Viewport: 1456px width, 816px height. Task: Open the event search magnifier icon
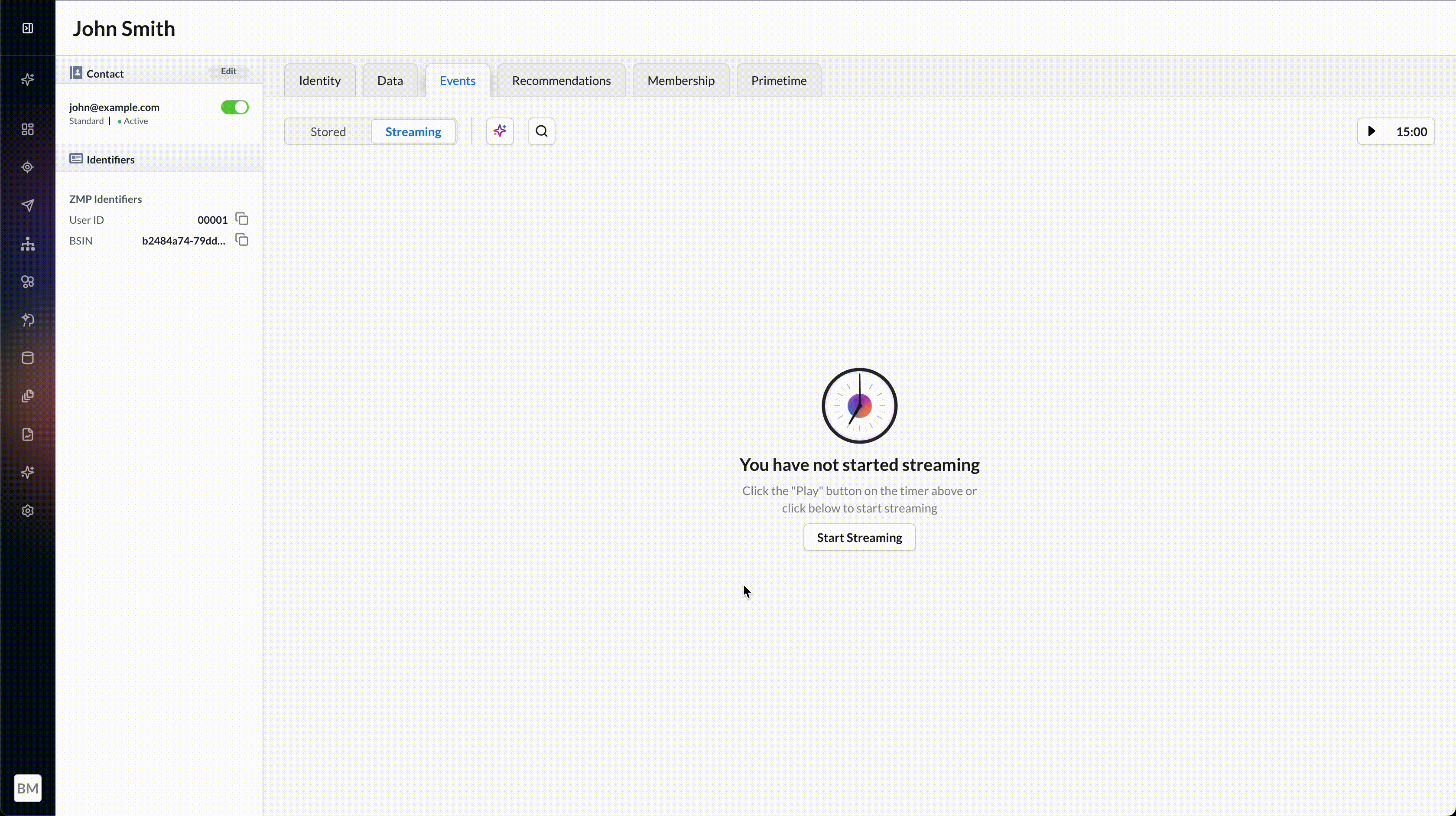pos(541,131)
